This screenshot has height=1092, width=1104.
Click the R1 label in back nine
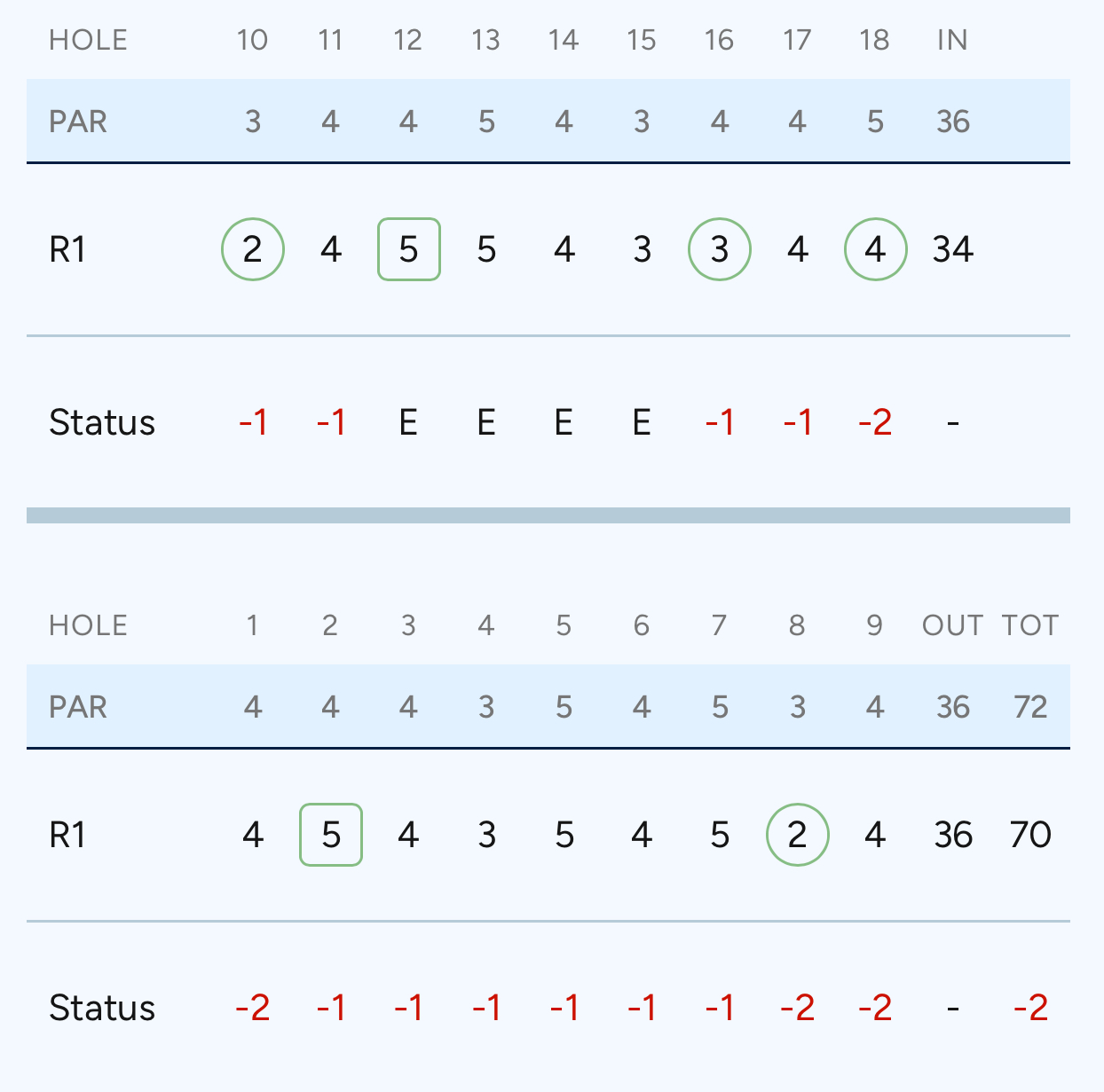(x=67, y=249)
